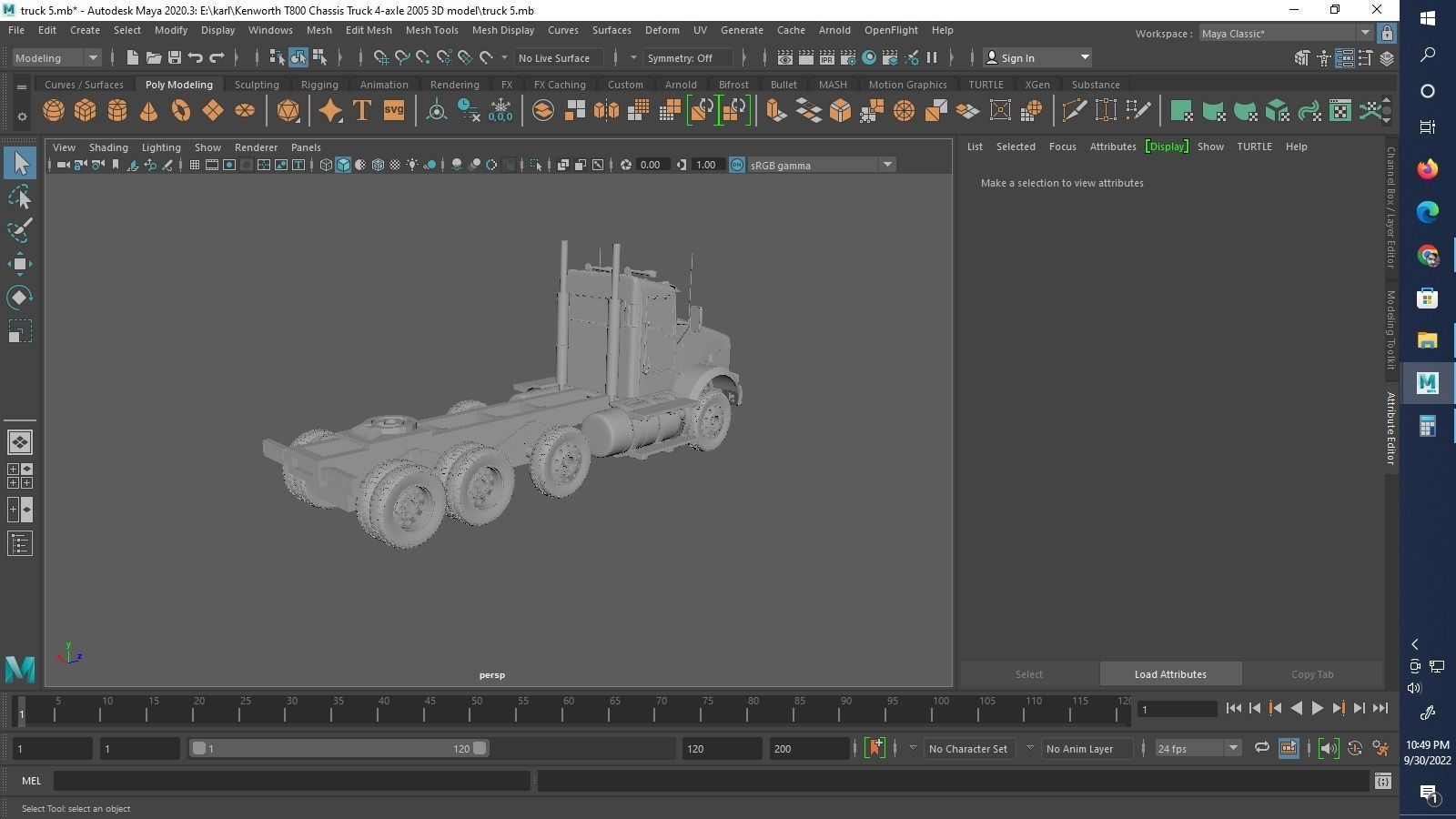Click the range slider end handle
1456x819 pixels.
tap(480, 748)
